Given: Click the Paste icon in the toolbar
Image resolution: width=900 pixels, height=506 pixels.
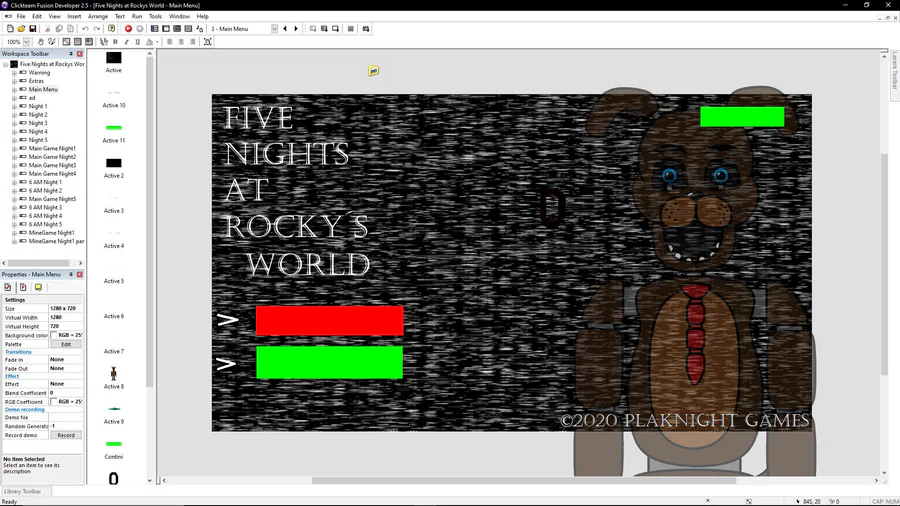Looking at the screenshot, I should click(x=71, y=29).
